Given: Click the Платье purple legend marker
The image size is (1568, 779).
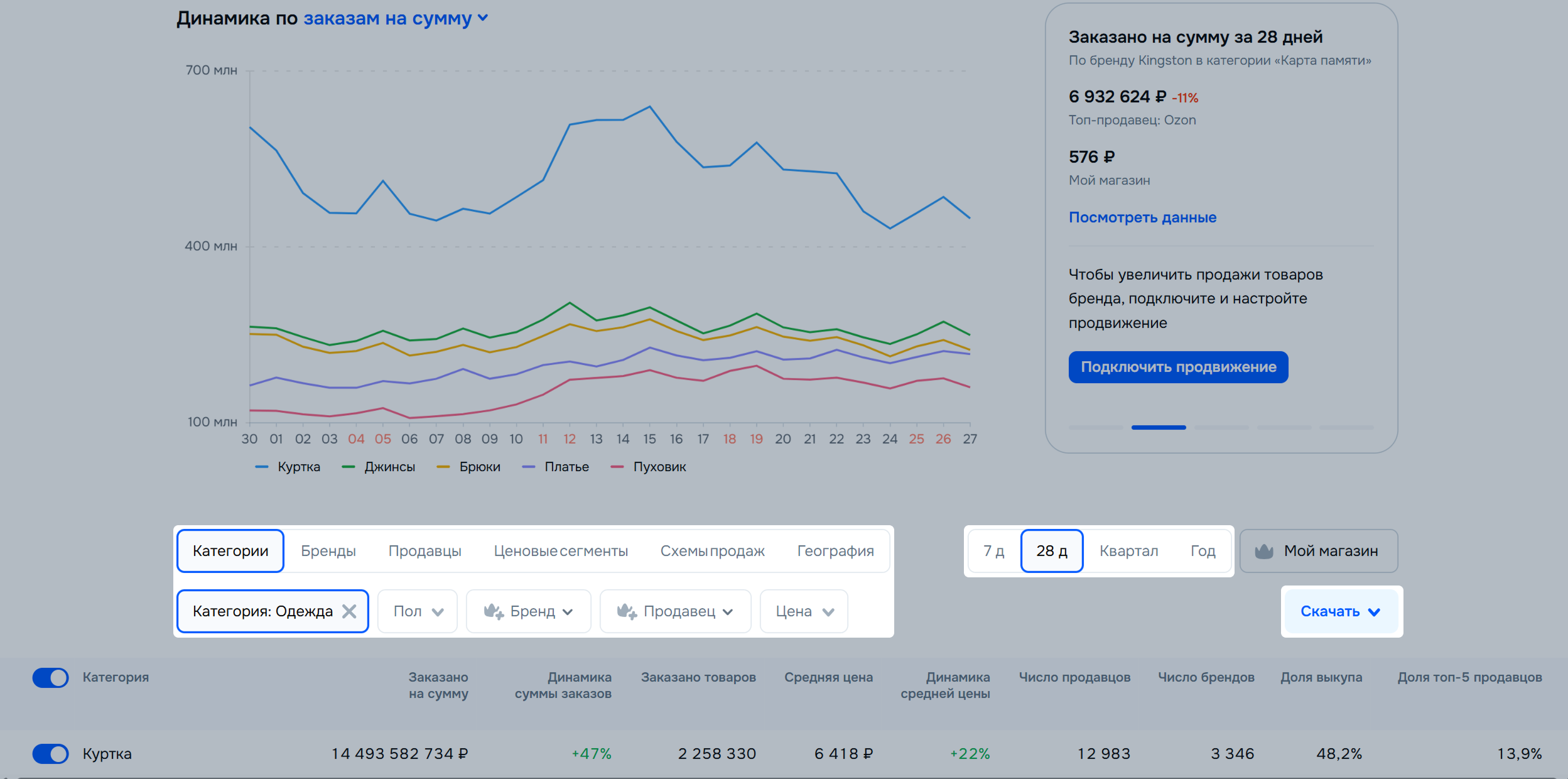Looking at the screenshot, I should (x=529, y=467).
